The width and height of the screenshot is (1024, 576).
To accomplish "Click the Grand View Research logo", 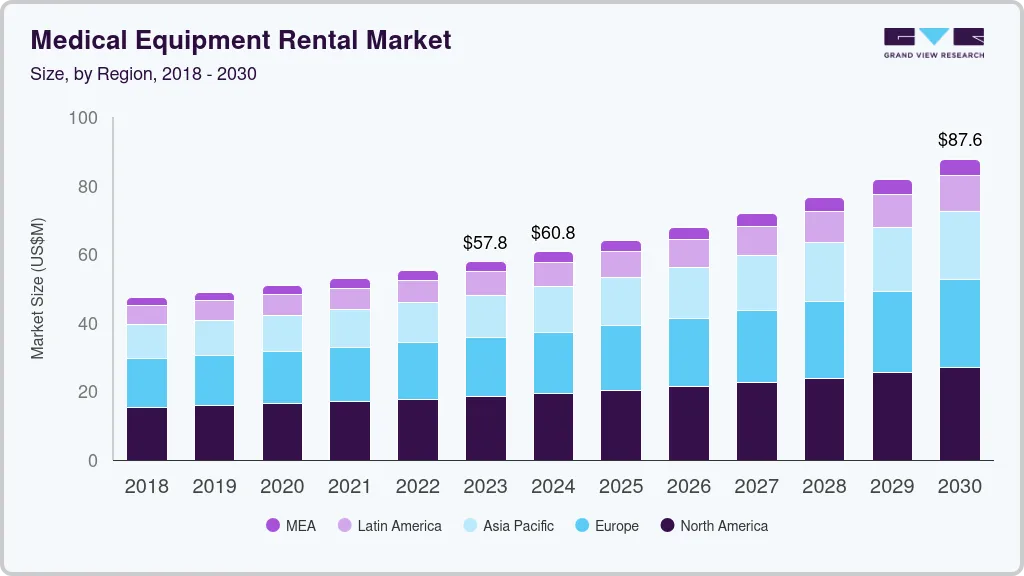I will (933, 42).
